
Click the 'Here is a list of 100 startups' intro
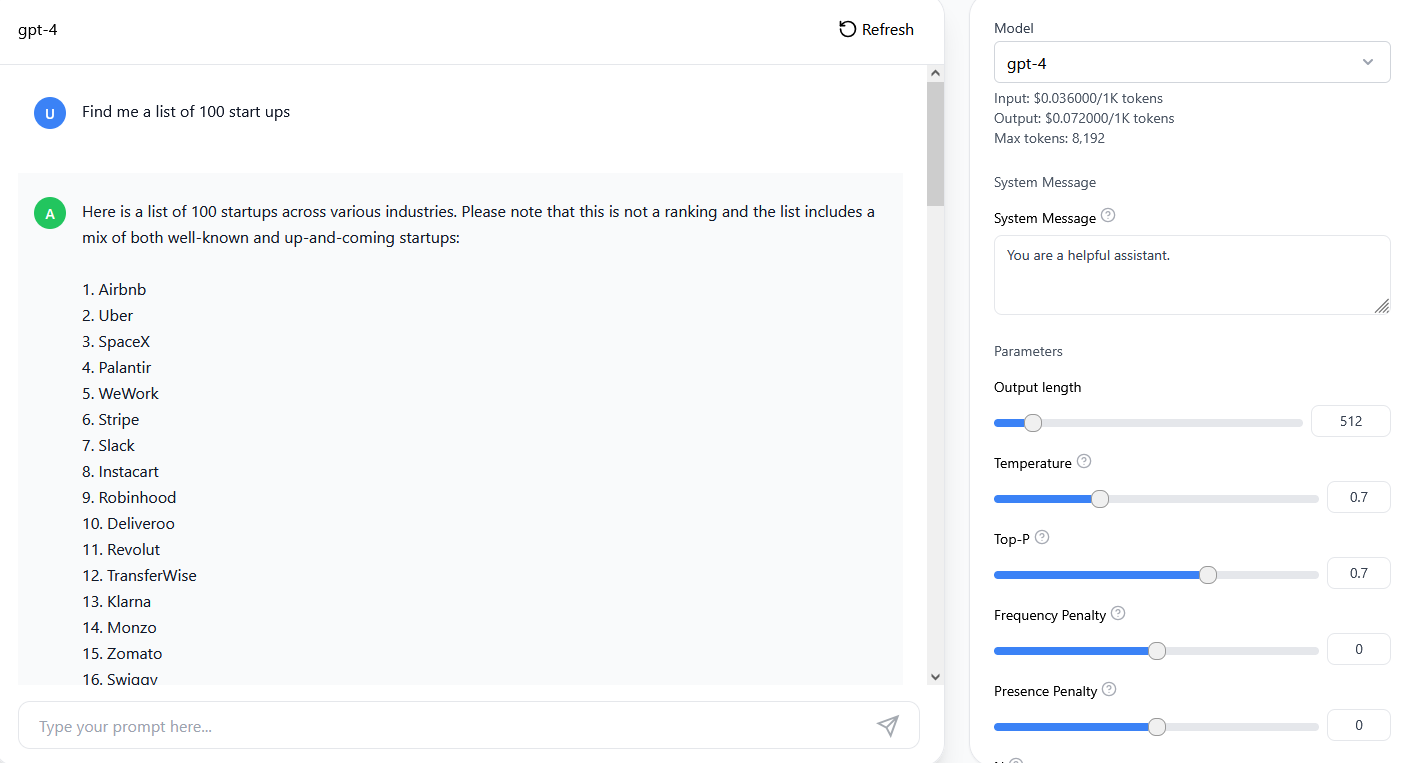[x=478, y=226]
